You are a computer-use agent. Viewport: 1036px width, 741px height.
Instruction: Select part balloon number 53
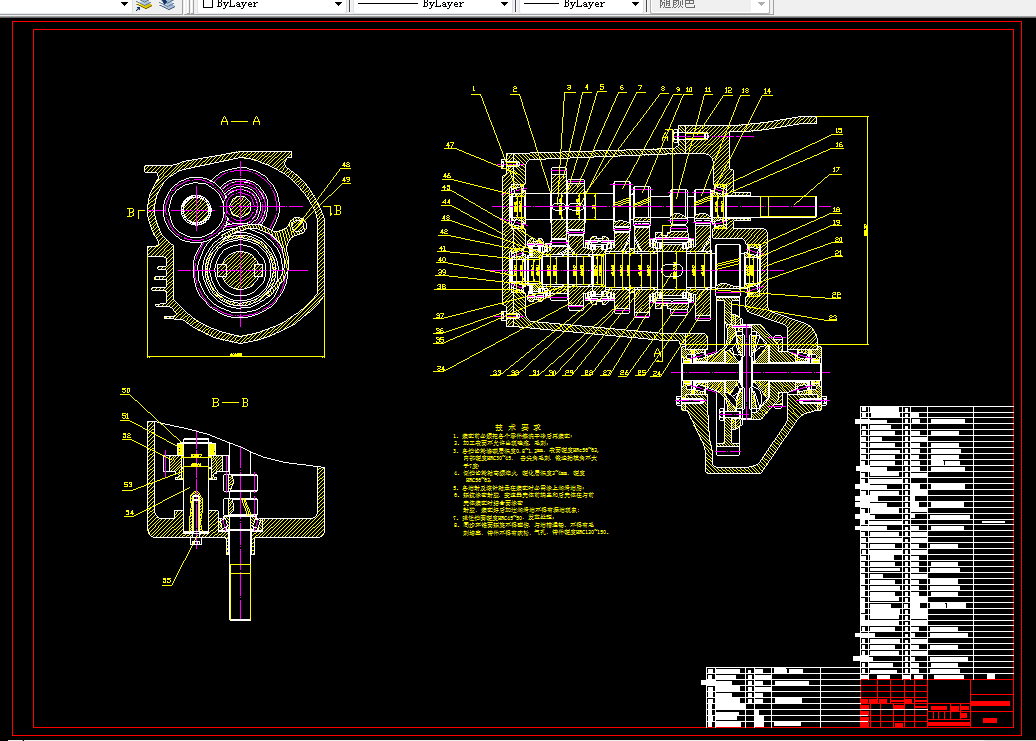click(x=128, y=485)
